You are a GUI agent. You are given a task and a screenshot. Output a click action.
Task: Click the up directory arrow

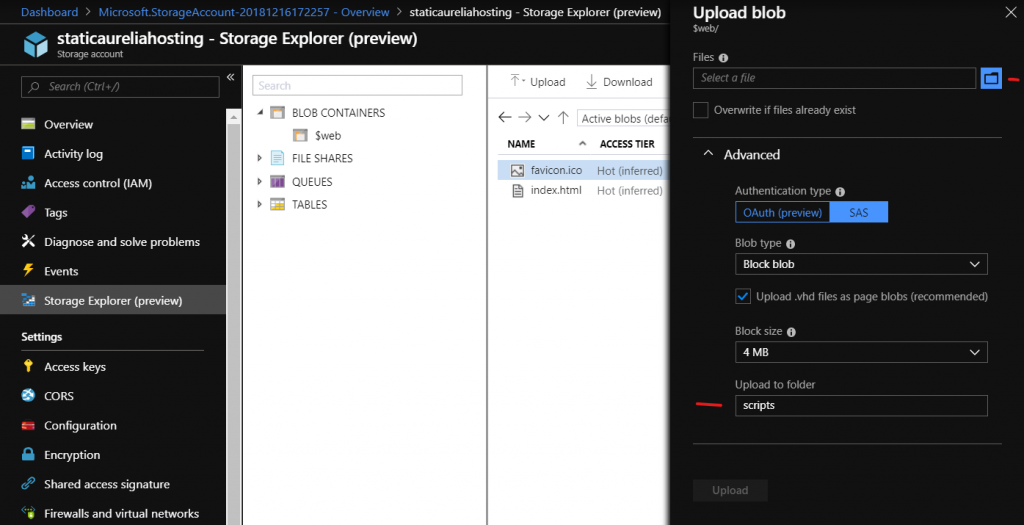tap(563, 118)
